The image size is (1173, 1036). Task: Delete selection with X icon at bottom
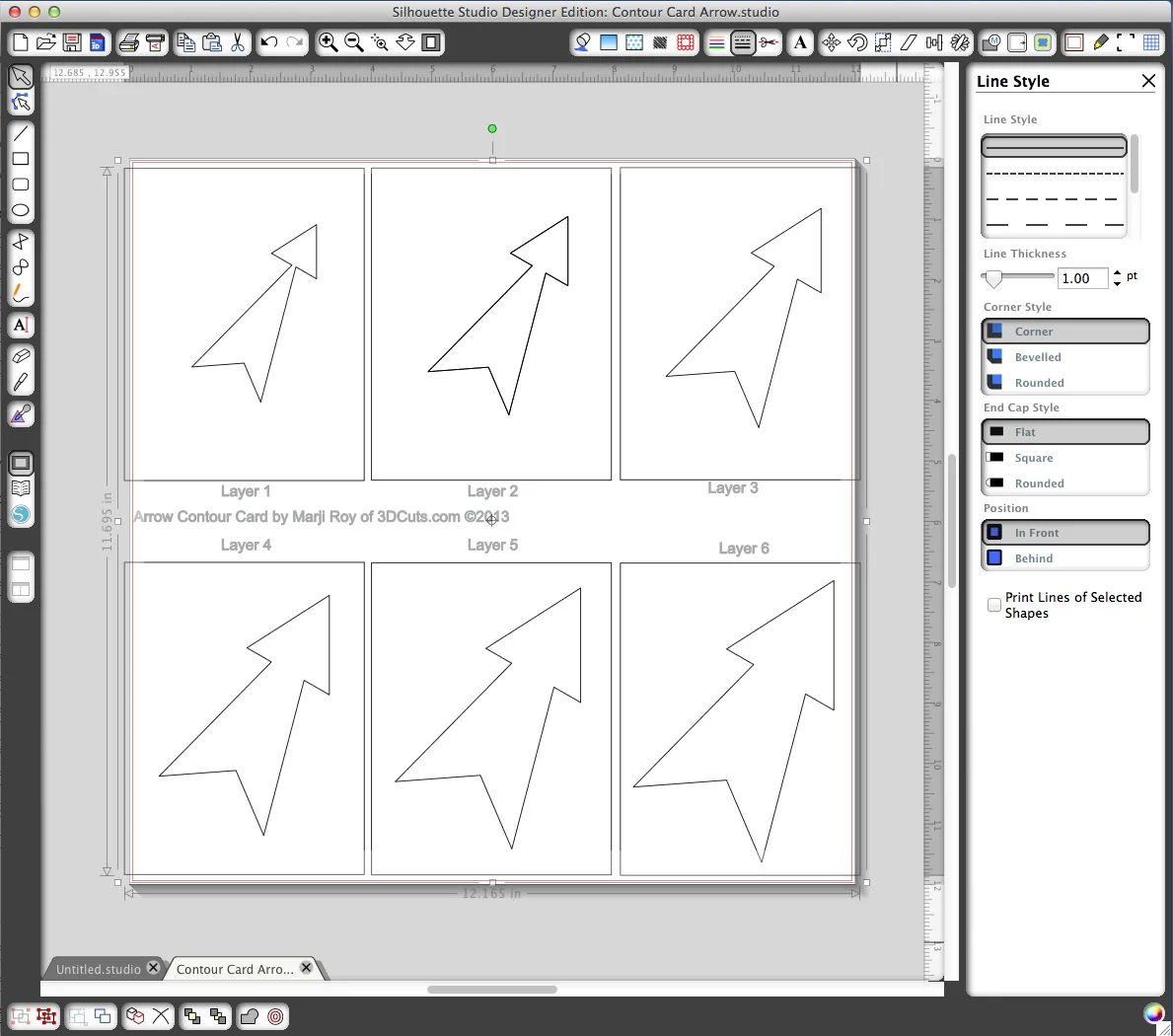point(161,1016)
